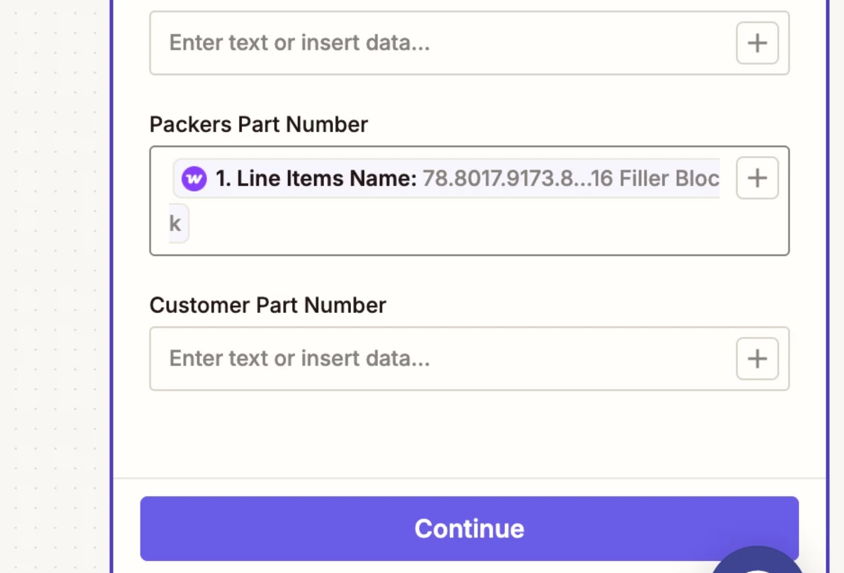Click the wrapped 'k' pill fragment
Screen dimensions: 844x573
tap(176, 223)
